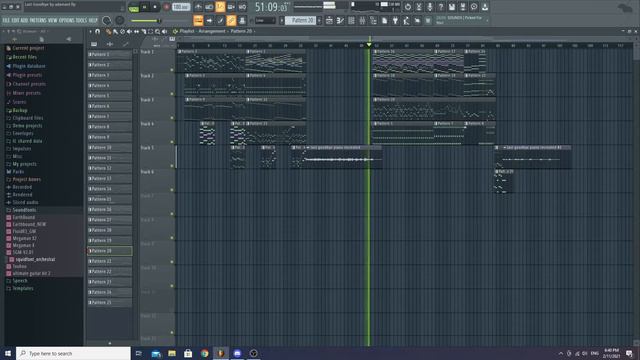Toggle the overdub/blend recording button
Image resolution: width=640 pixels, height=360 pixels.
[x=231, y=7]
